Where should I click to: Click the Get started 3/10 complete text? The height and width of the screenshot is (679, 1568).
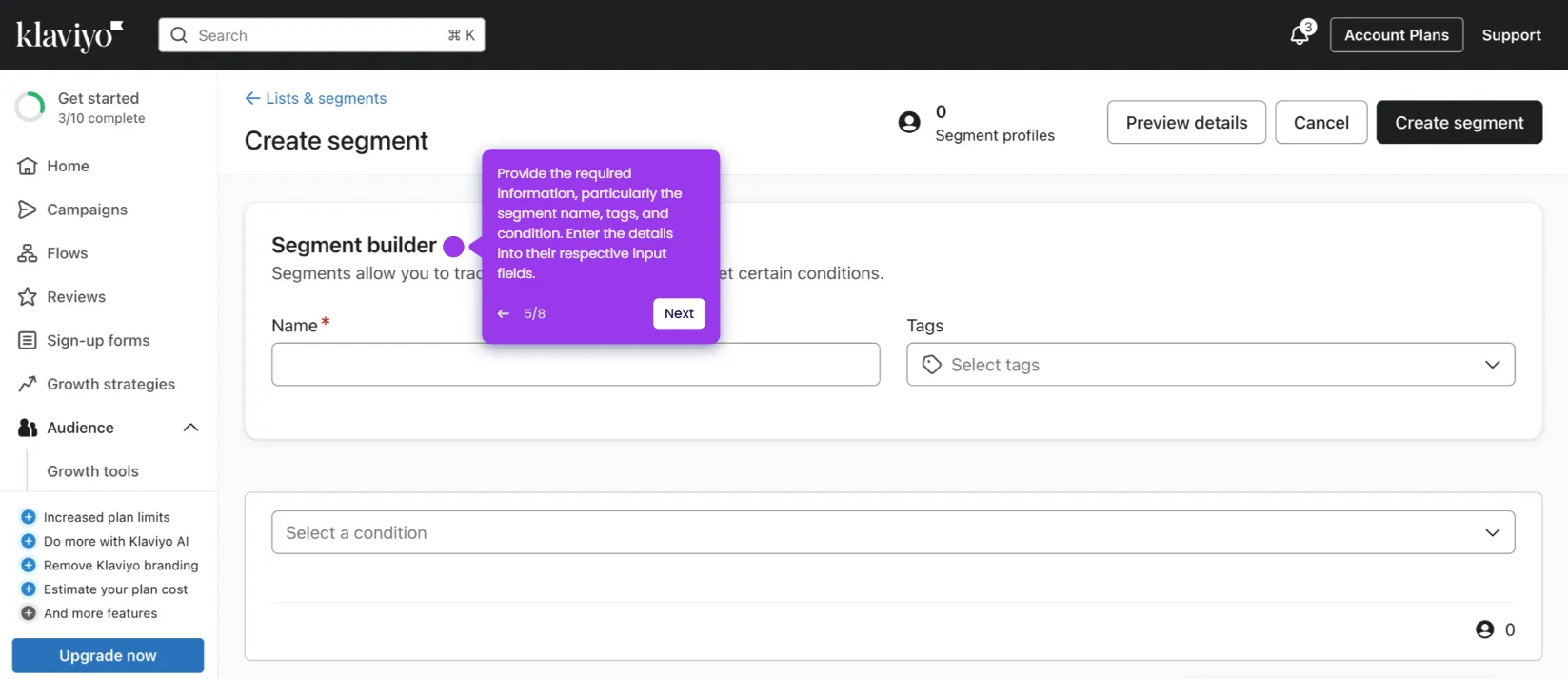click(x=102, y=108)
